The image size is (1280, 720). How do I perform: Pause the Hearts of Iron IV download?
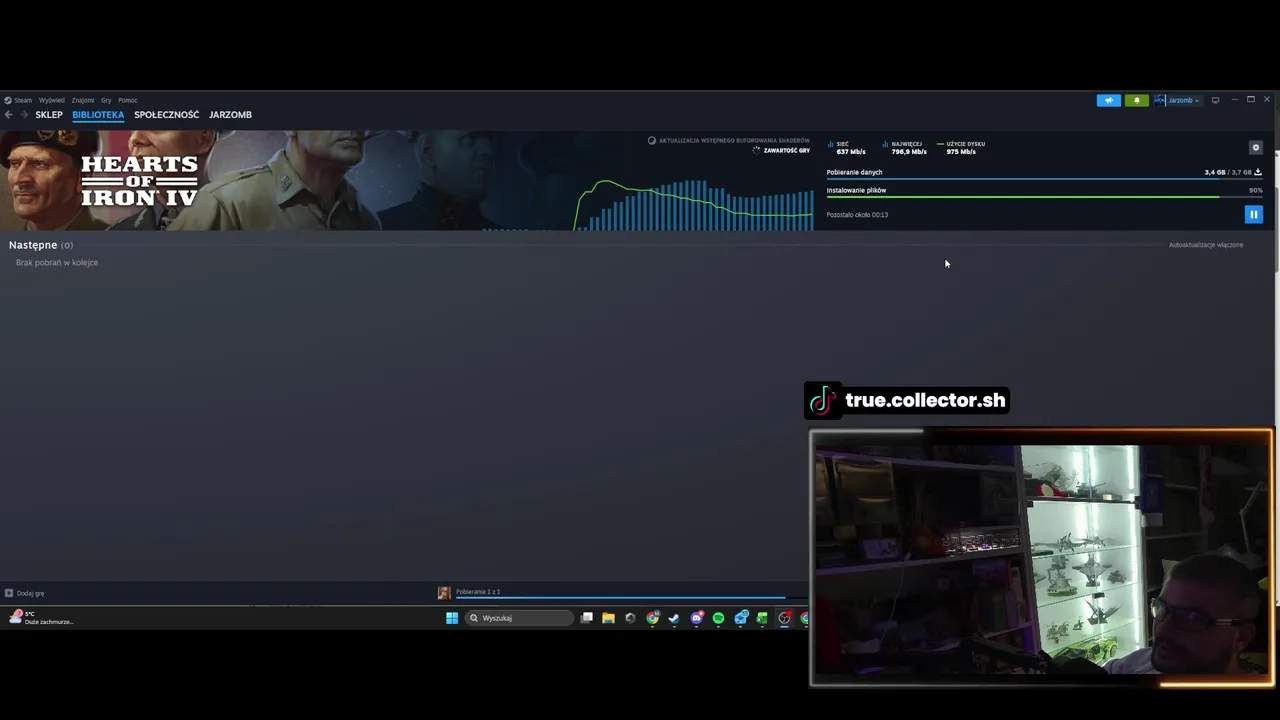1253,214
